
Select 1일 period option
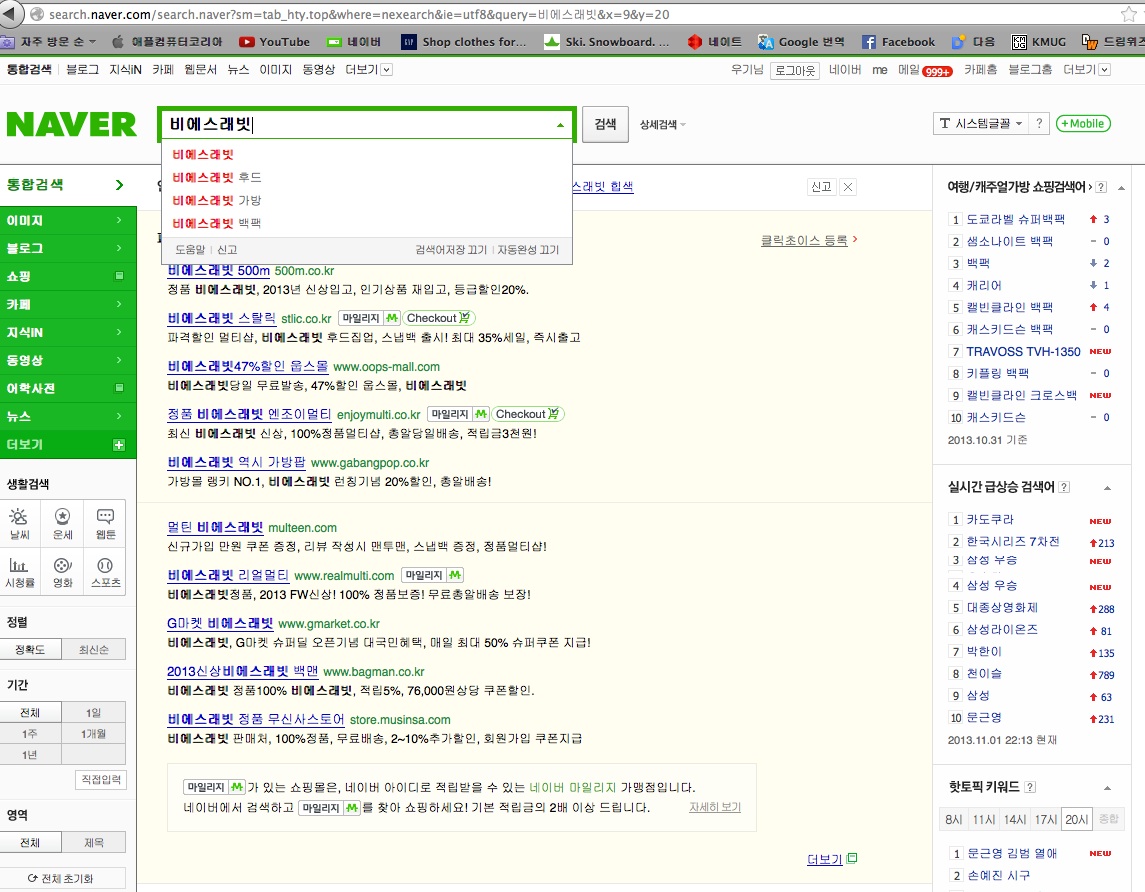click(x=93, y=712)
